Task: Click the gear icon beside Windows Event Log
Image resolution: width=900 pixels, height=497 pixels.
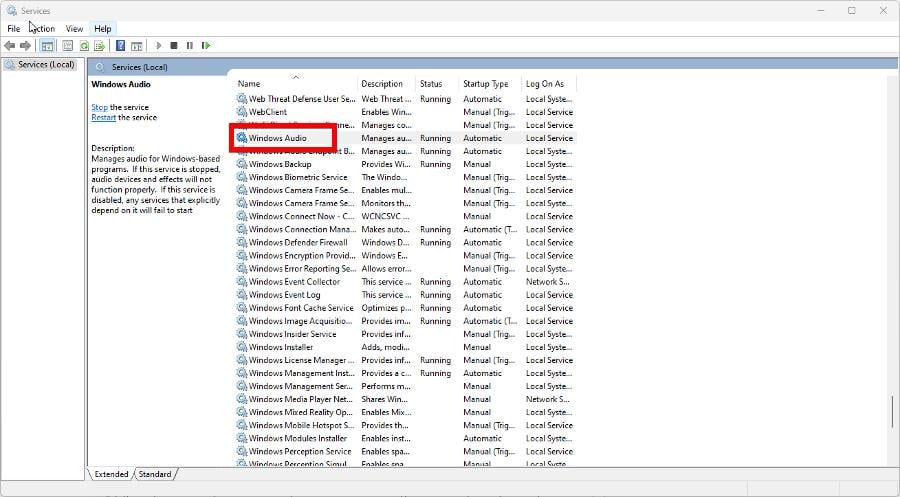Action: (x=242, y=295)
